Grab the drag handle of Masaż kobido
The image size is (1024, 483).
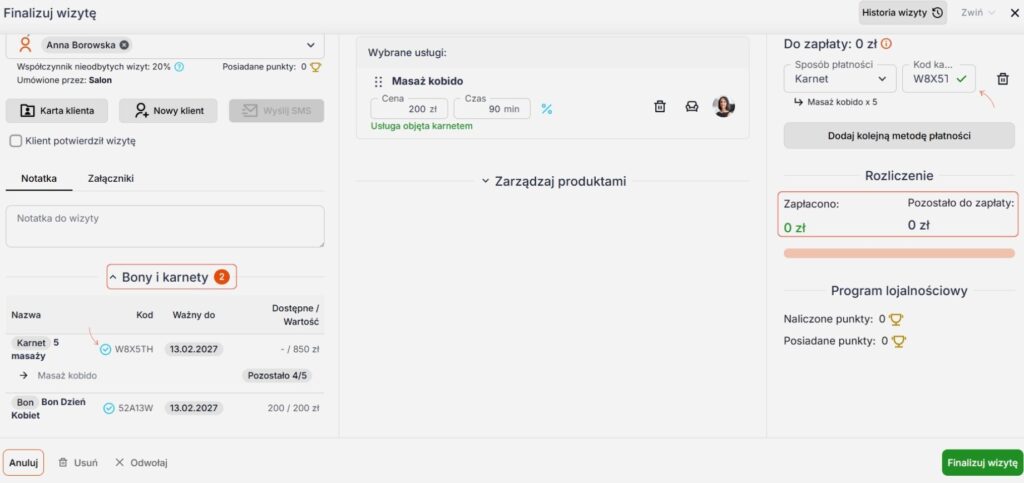point(378,82)
